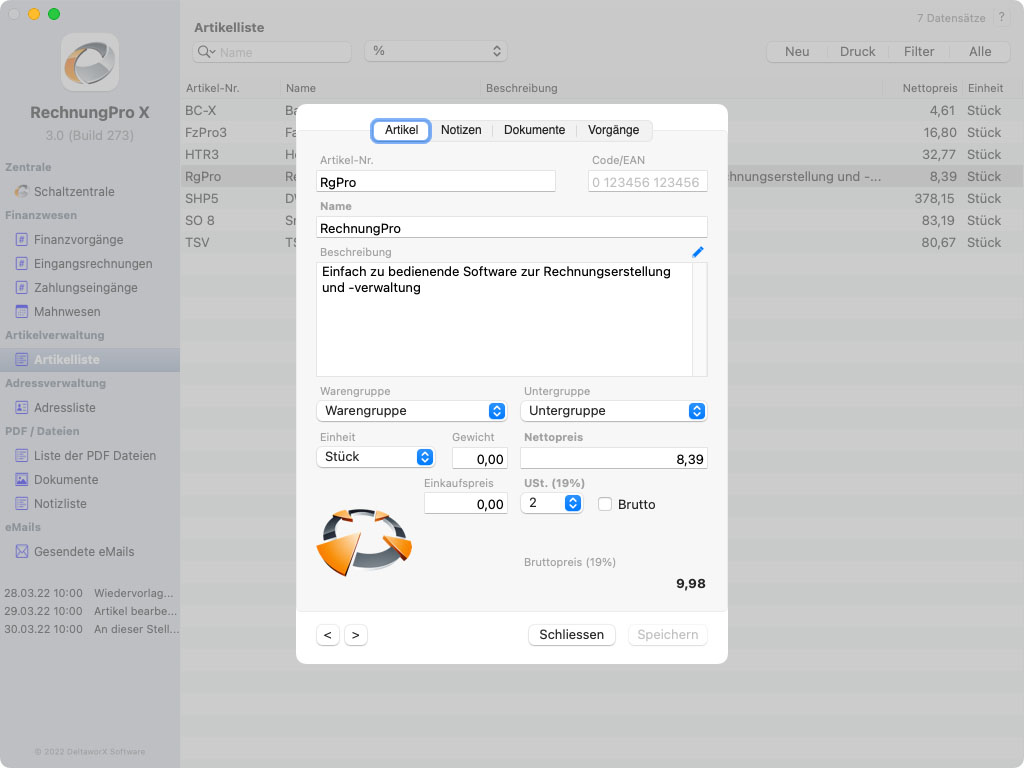Click the blue pencil edit icon beside Beschreibung
The height and width of the screenshot is (768, 1024).
(698, 252)
